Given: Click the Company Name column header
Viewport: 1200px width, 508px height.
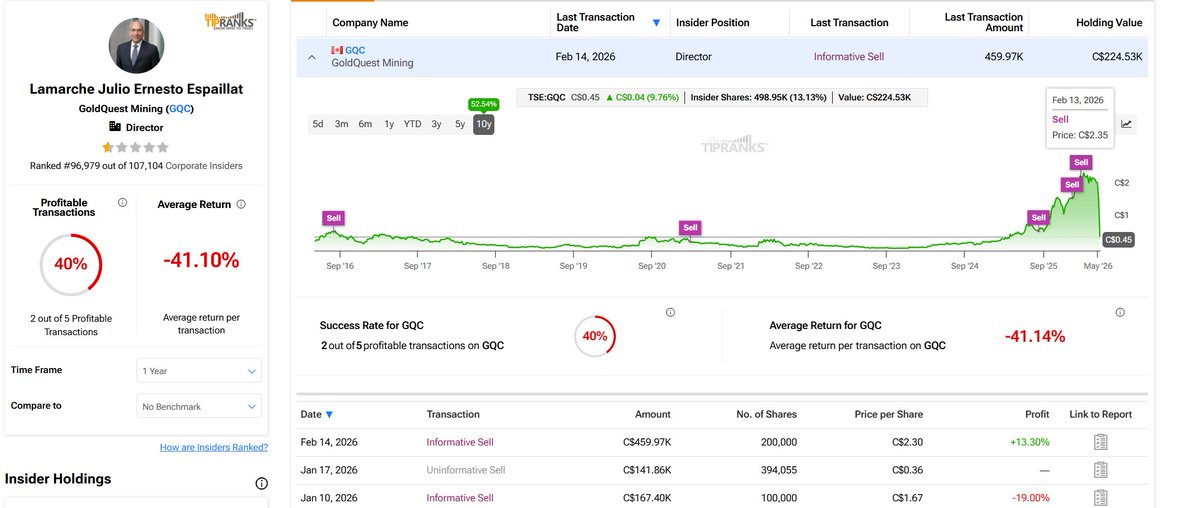Looking at the screenshot, I should point(370,22).
